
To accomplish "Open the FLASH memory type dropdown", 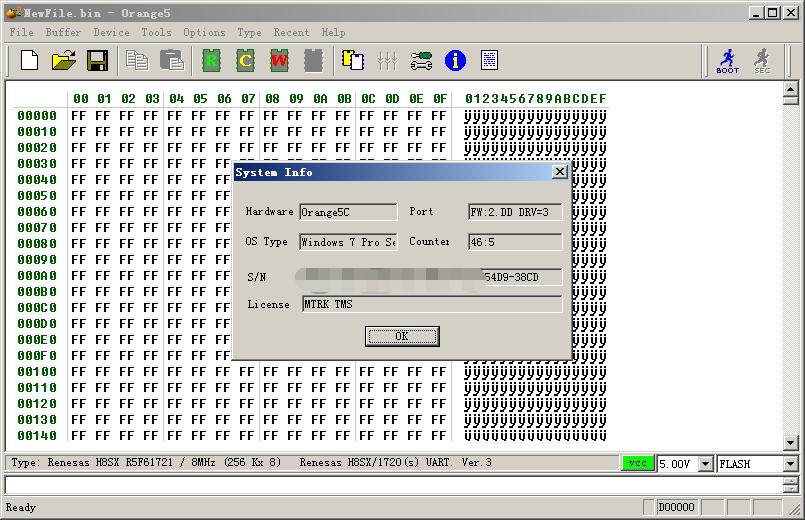I will click(x=790, y=464).
